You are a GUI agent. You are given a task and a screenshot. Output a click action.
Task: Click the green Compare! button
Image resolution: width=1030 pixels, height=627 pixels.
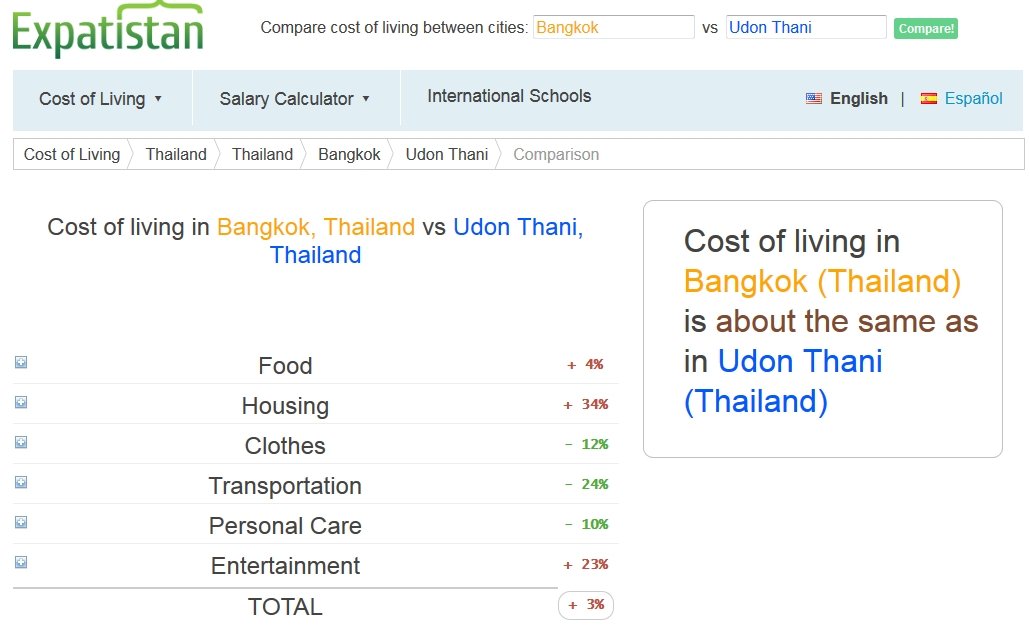click(926, 28)
